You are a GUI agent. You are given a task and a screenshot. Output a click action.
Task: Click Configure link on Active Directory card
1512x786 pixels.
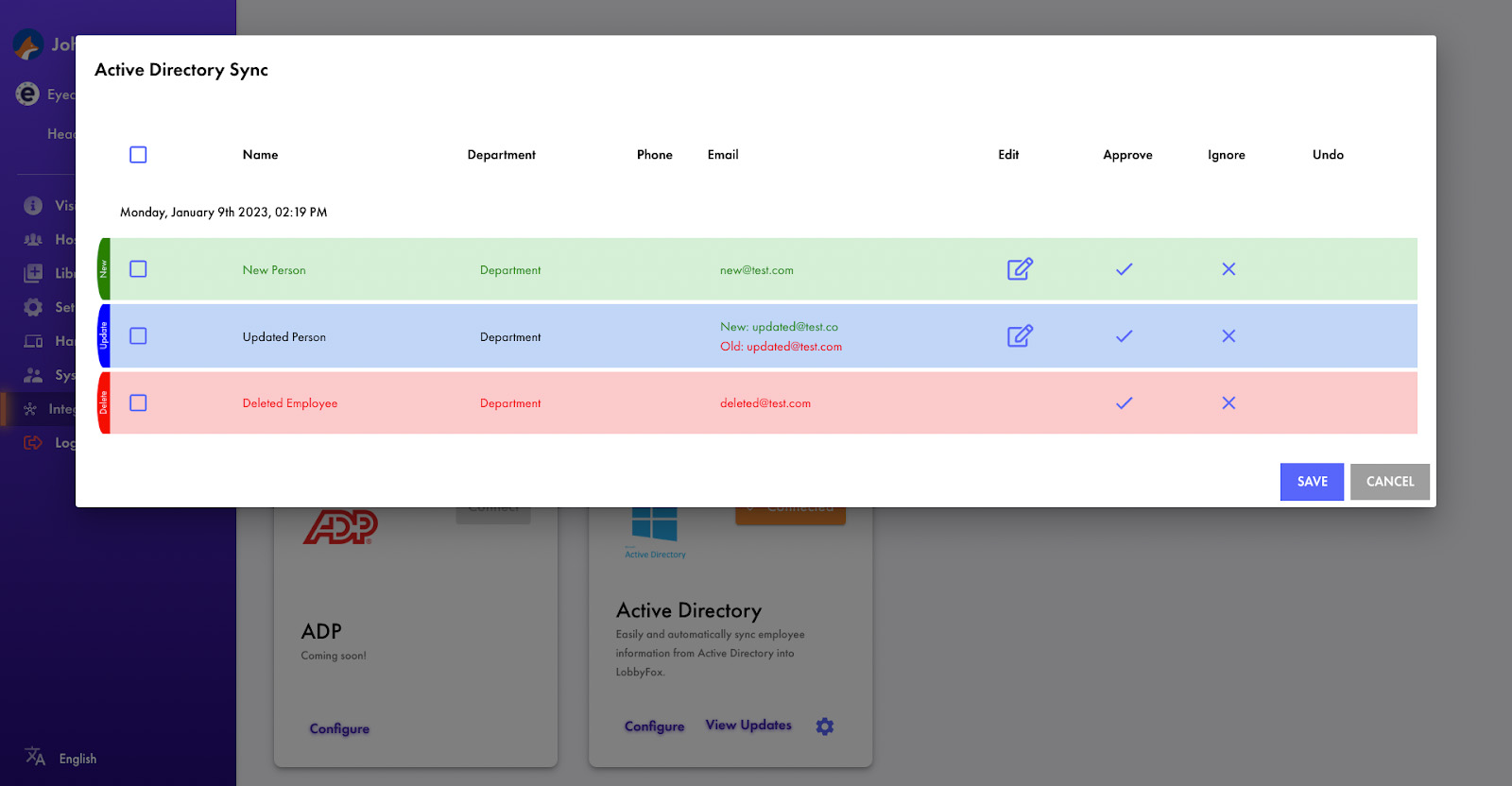[654, 726]
